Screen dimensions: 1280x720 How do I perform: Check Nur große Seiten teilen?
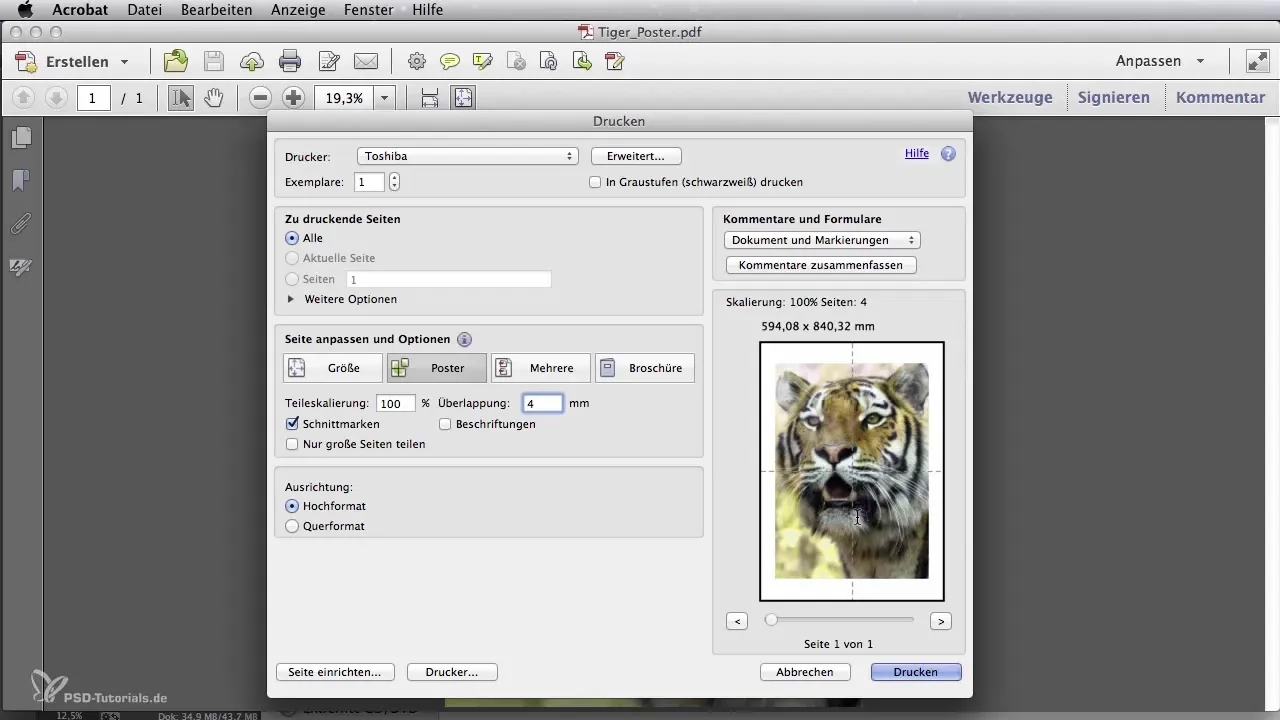click(292, 444)
